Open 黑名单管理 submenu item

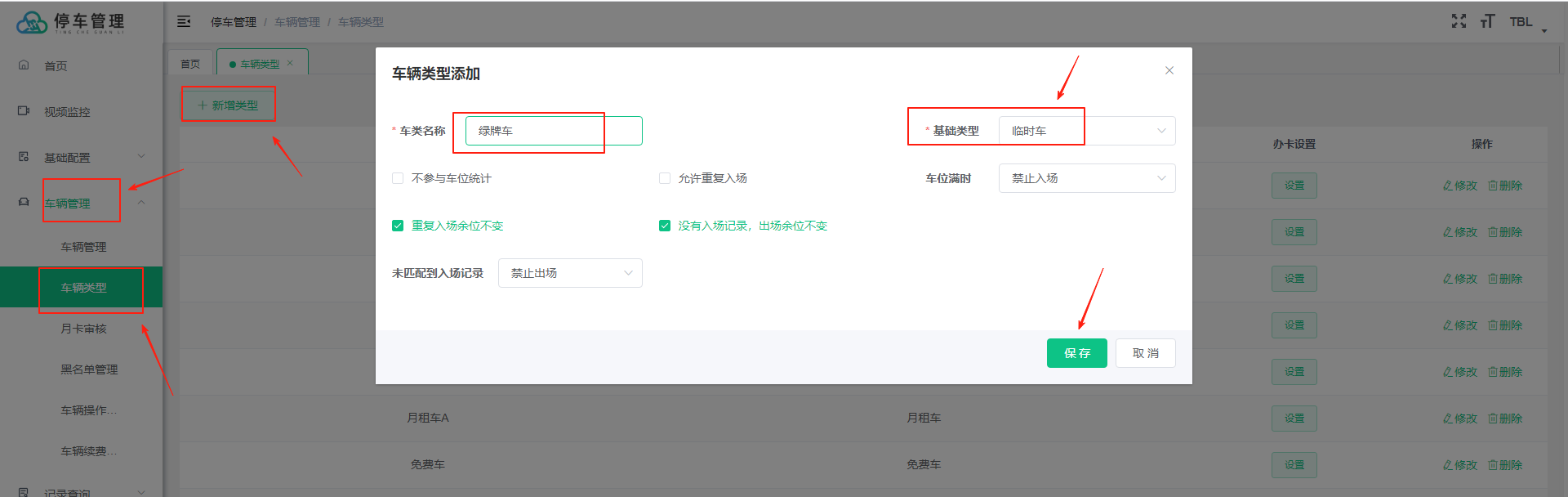[x=89, y=369]
